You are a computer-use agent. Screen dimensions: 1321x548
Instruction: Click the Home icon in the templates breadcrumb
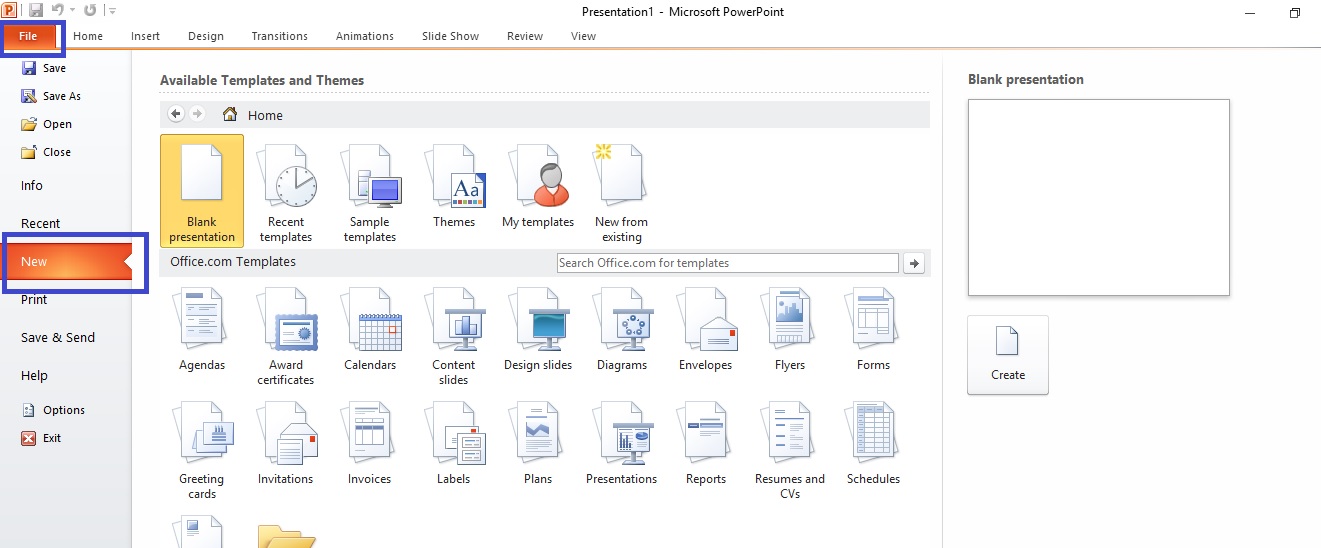(230, 115)
